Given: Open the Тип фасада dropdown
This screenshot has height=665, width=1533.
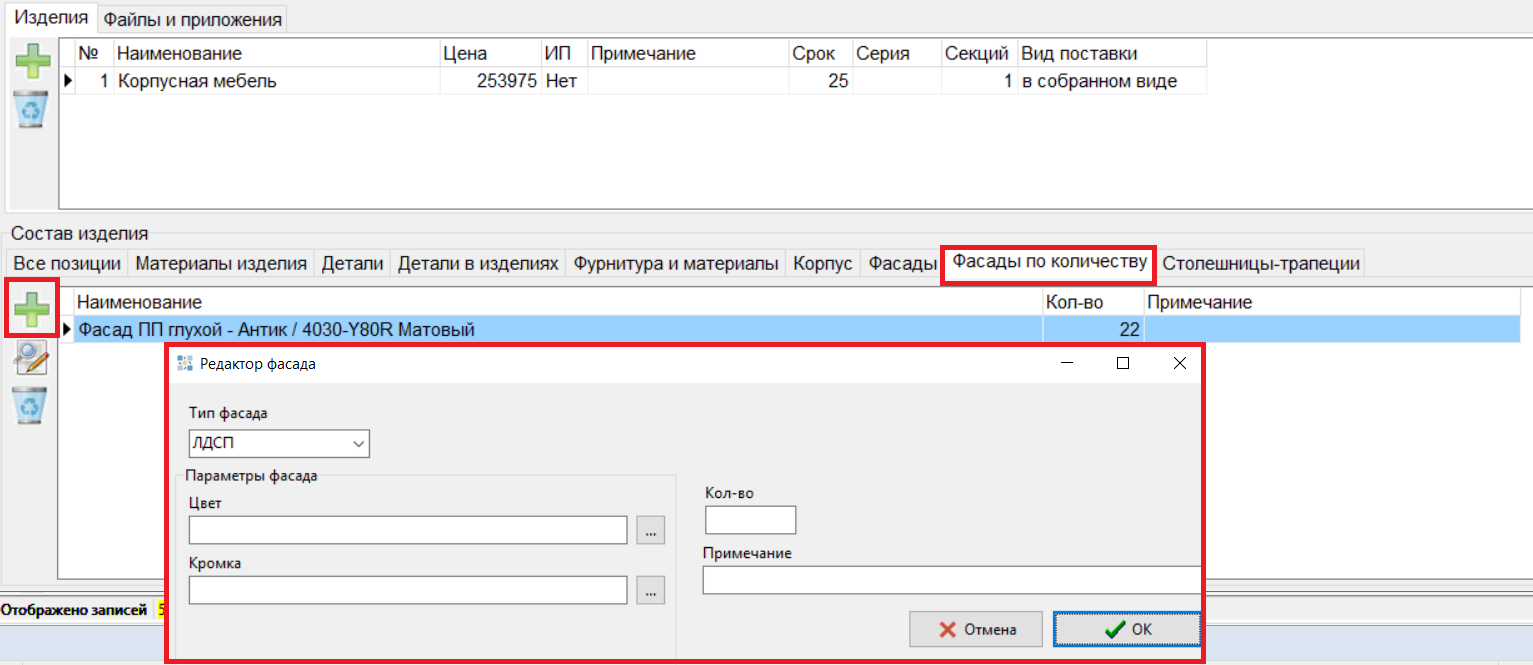Looking at the screenshot, I should (x=279, y=443).
